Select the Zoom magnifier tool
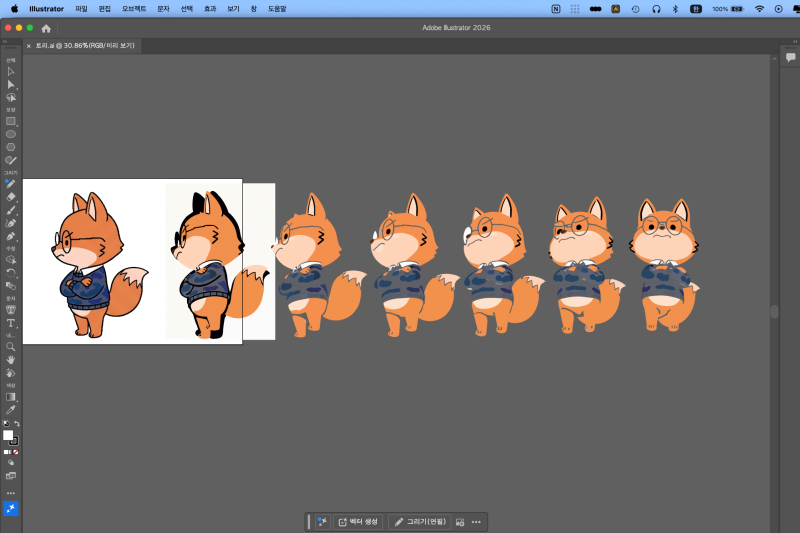The height and width of the screenshot is (533, 800). pos(11,347)
